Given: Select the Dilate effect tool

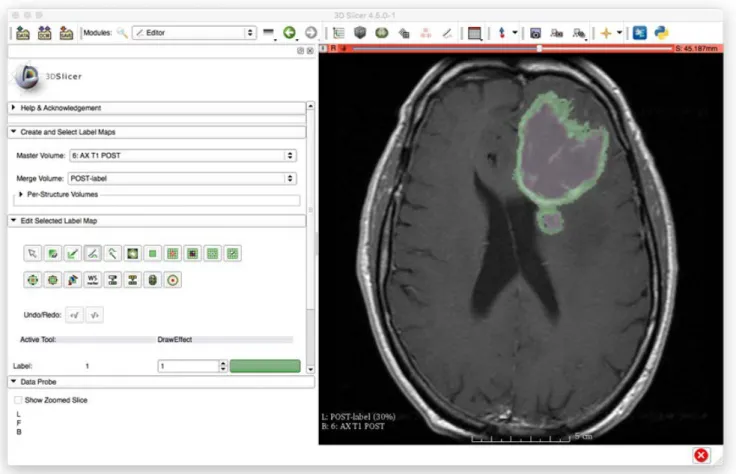Looking at the screenshot, I should tap(53, 280).
